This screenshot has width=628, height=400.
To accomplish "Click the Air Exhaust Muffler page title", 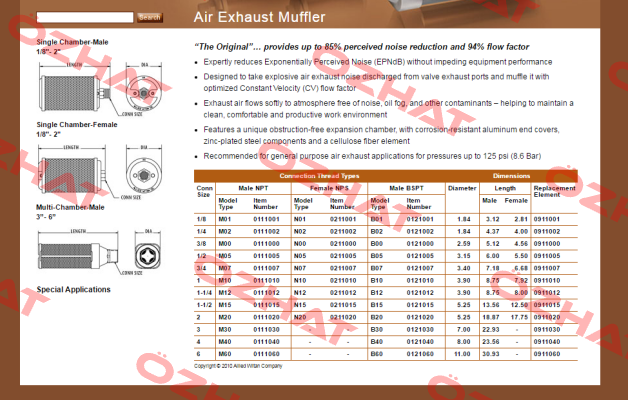I will (x=260, y=17).
